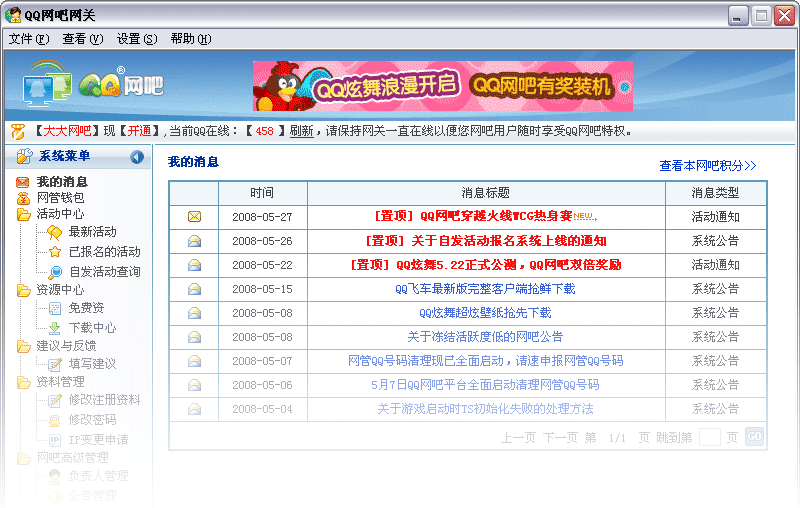Click the 已报名的活动 star icon
This screenshot has width=800, height=508.
coord(55,251)
